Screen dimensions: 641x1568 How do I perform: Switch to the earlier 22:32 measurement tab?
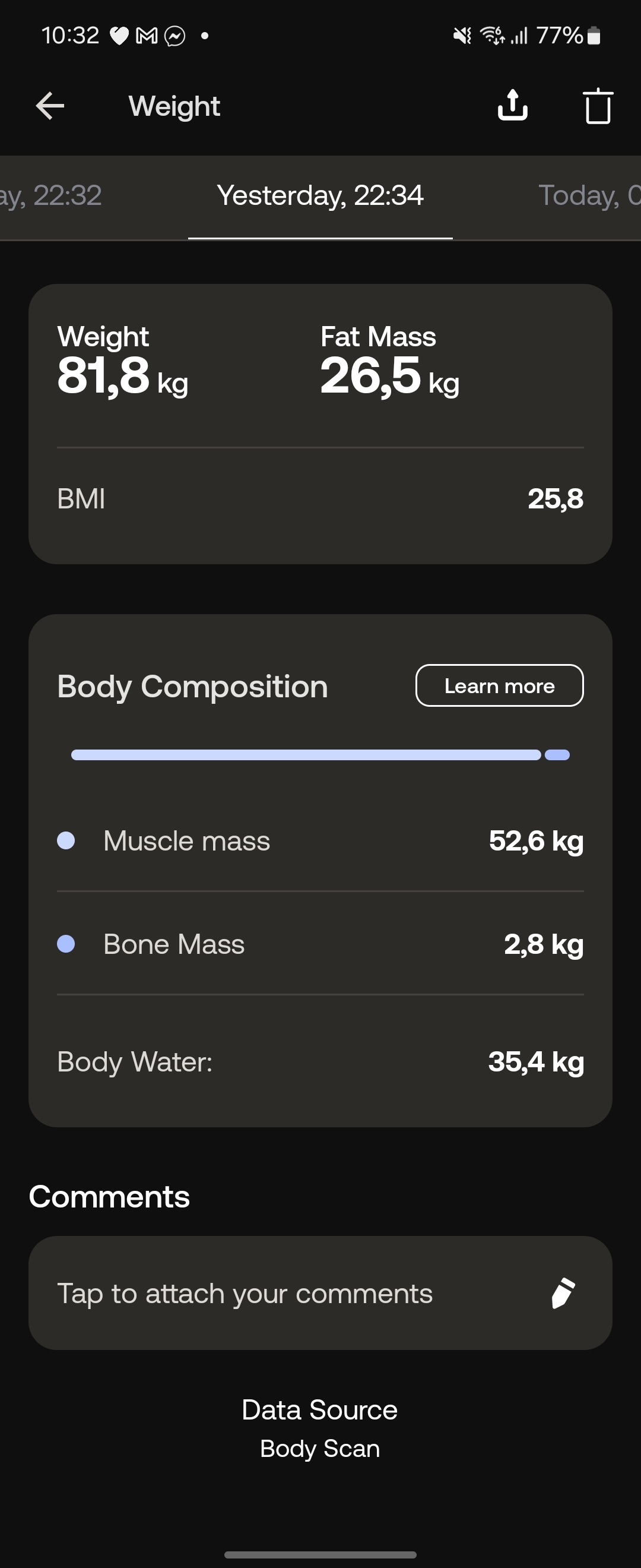[51, 196]
